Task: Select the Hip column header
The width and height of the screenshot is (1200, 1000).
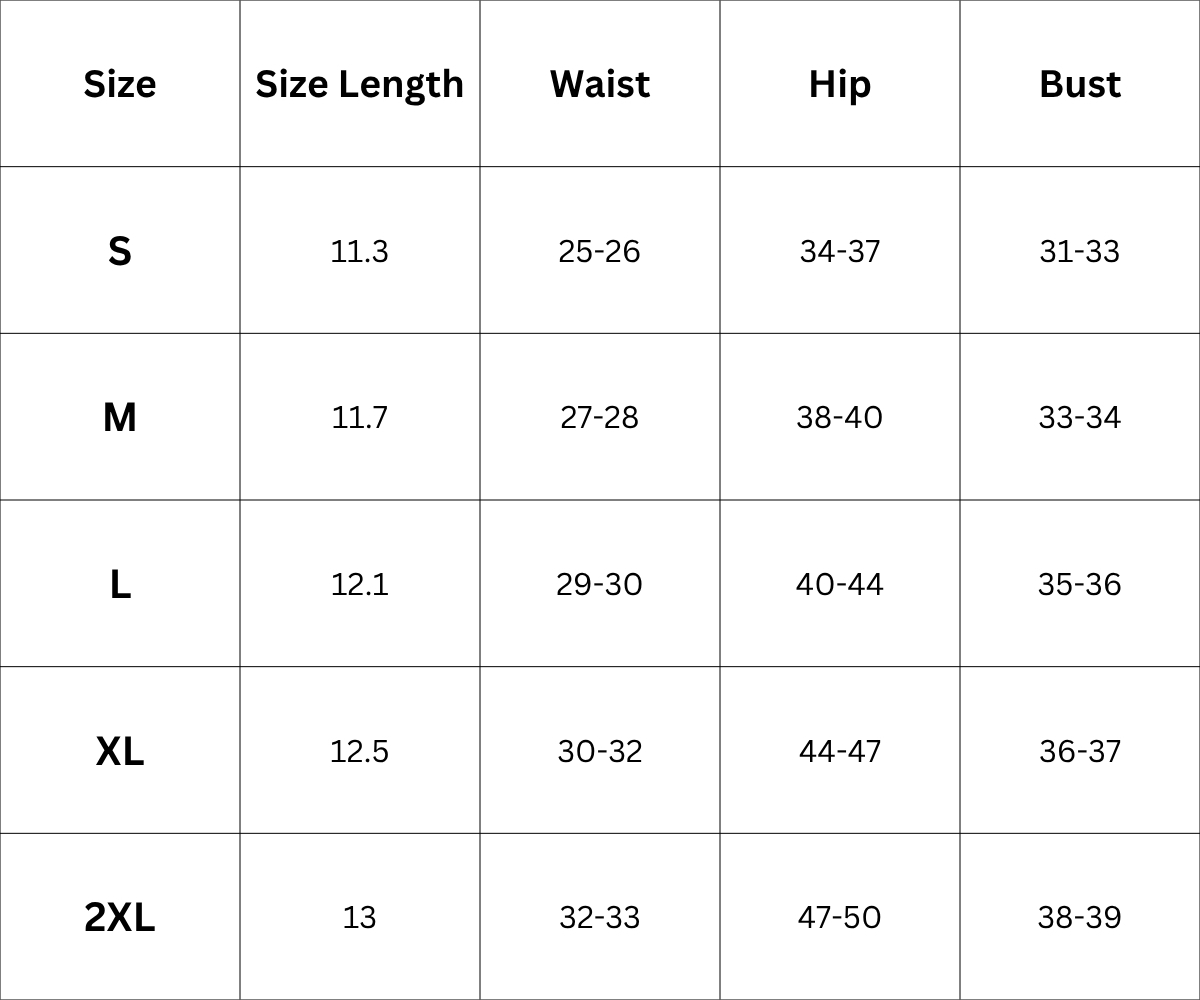Action: tap(839, 84)
